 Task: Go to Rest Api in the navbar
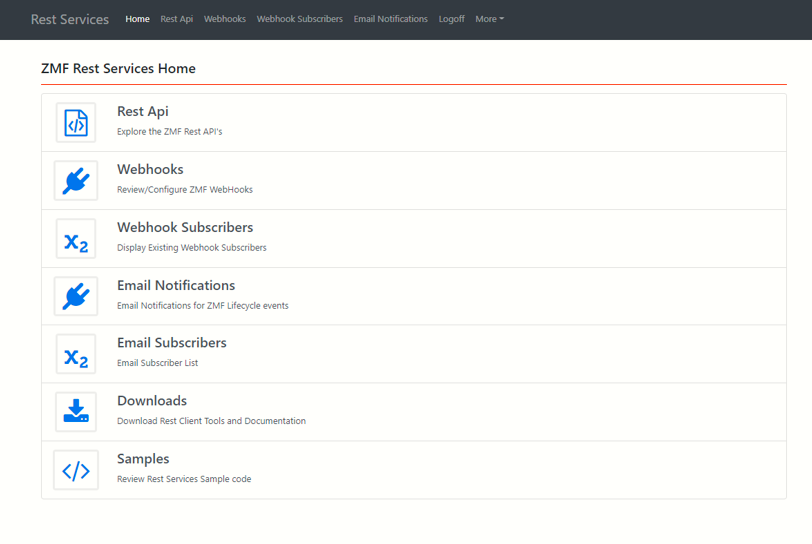click(177, 19)
